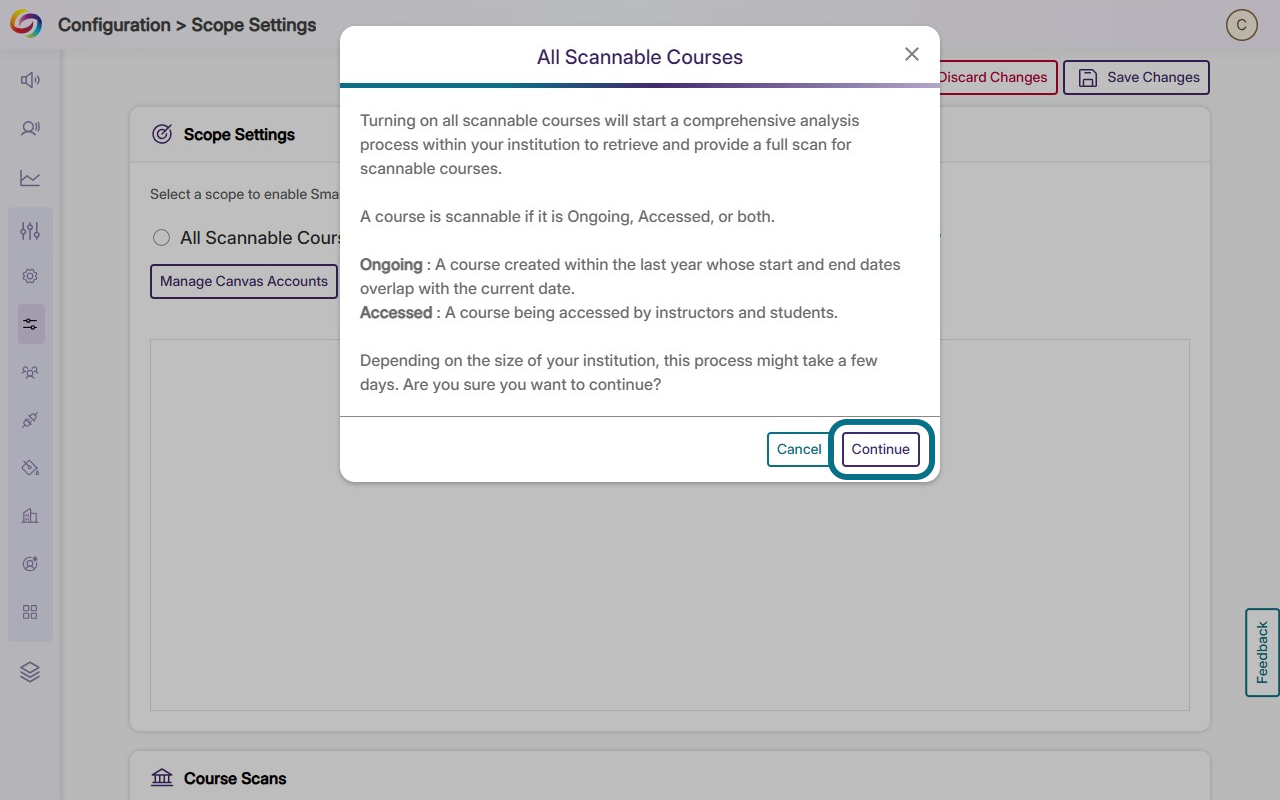Viewport: 1280px width, 800px height.
Task: Select the horizontal sliders scope settings icon
Action: pos(31,324)
